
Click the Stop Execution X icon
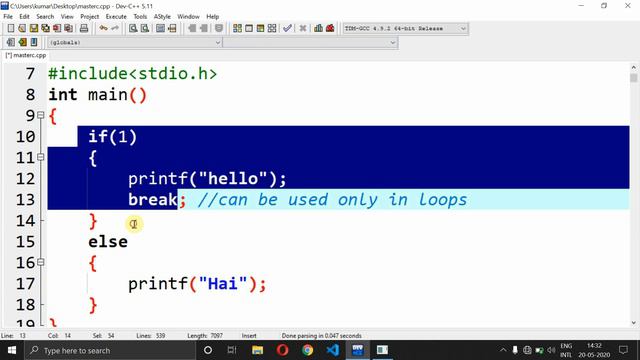[302, 28]
